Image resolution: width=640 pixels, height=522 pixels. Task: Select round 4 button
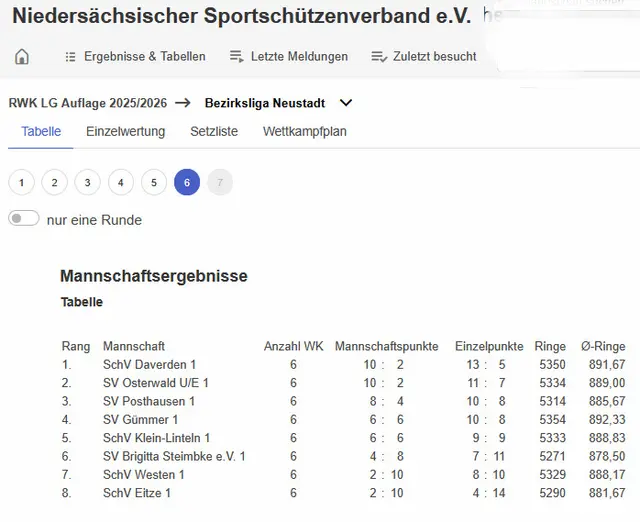pyautogui.click(x=121, y=183)
